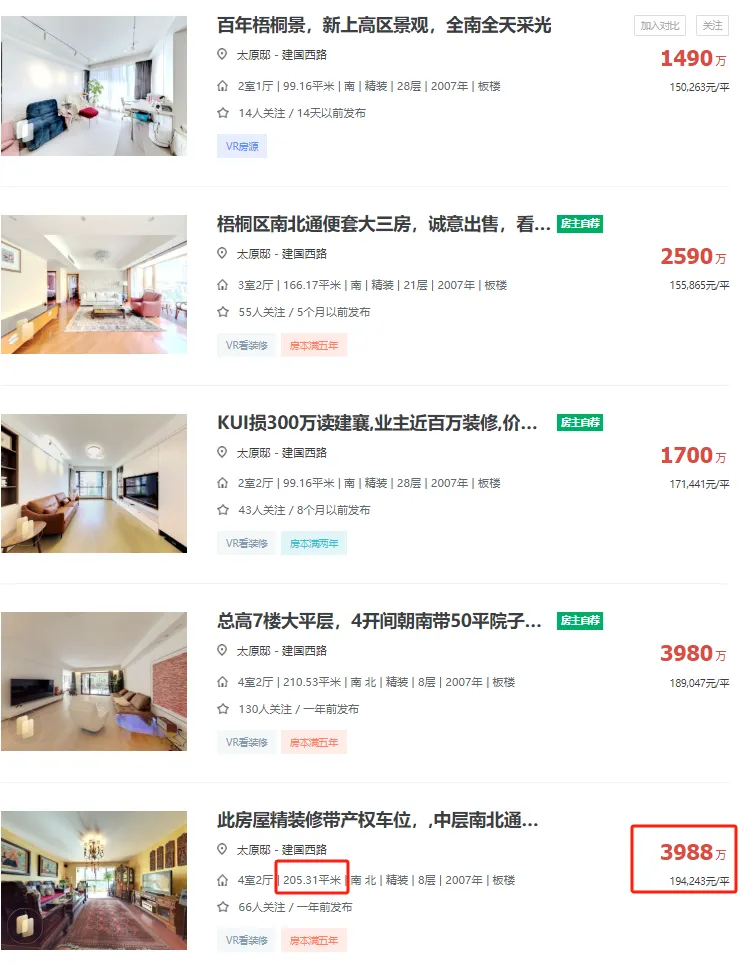This screenshot has height=970, width=743.
Task: Click the star icon next to 43人关注
Action: click(223, 510)
